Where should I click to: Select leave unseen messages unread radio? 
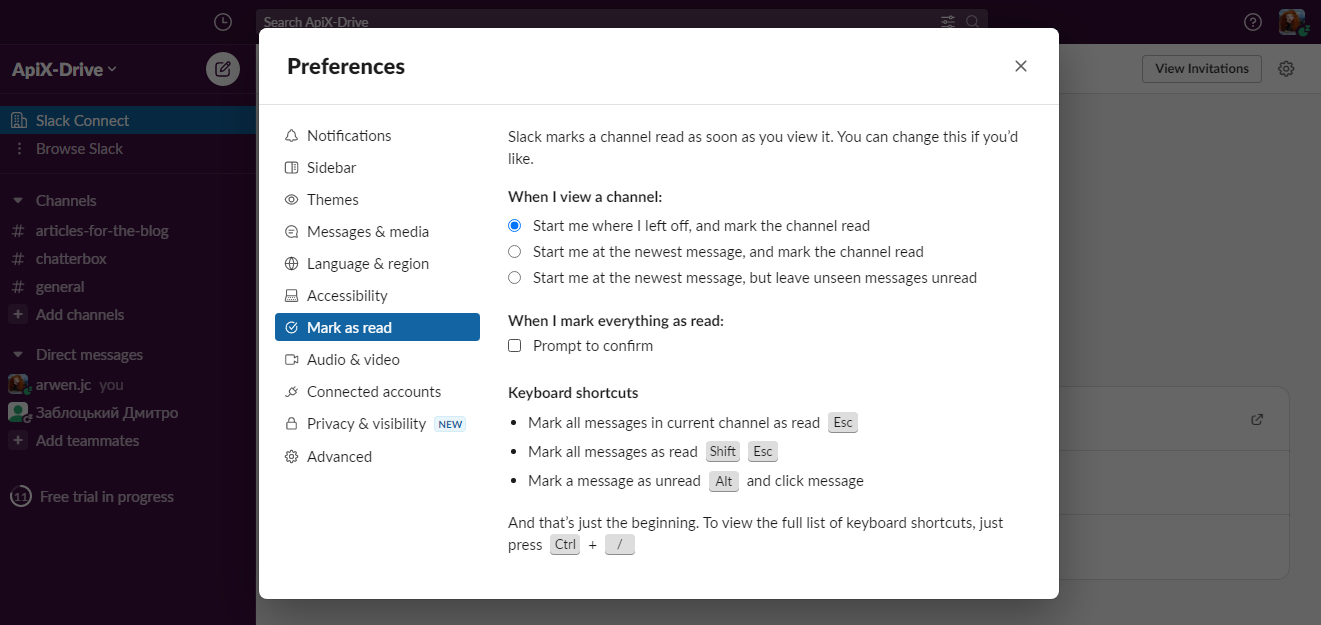tap(515, 277)
